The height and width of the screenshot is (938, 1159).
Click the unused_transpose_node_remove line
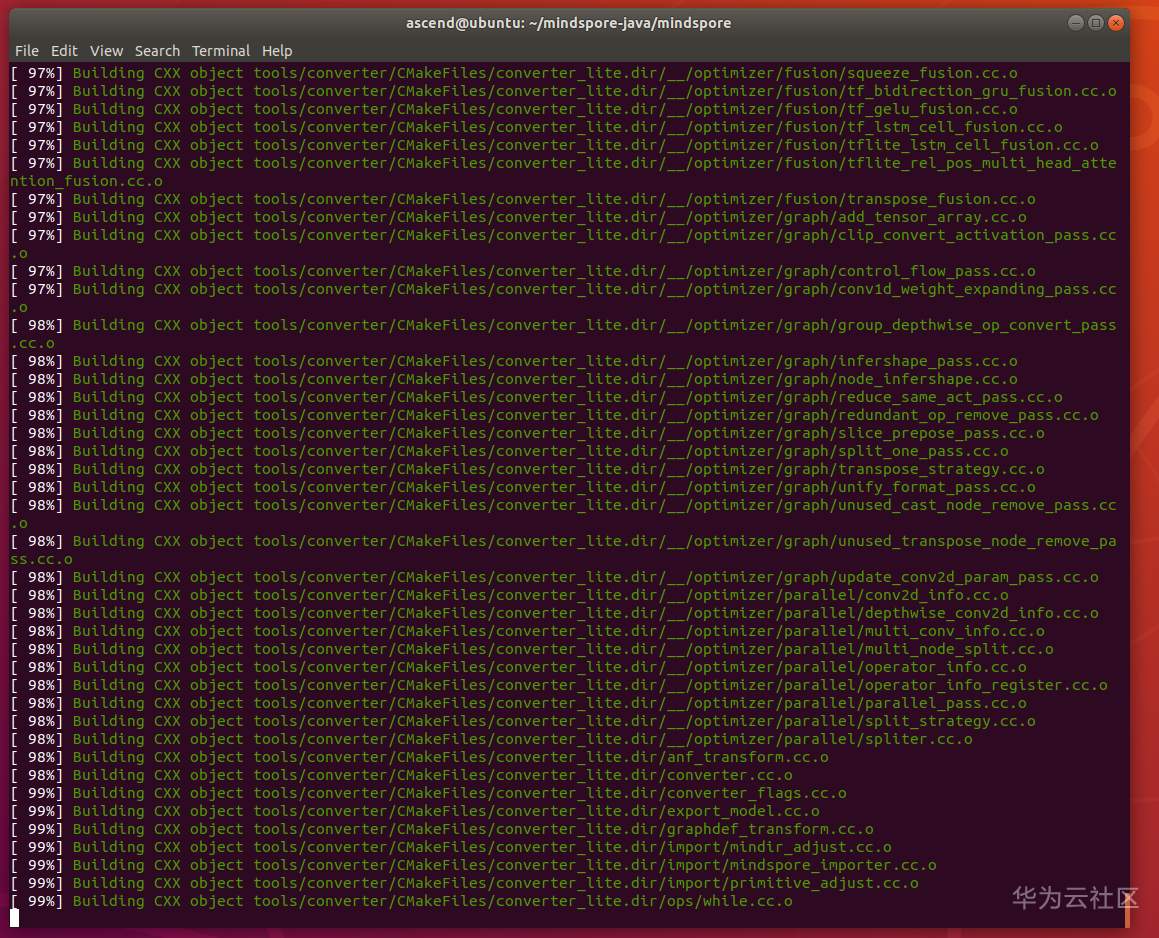click(x=563, y=550)
